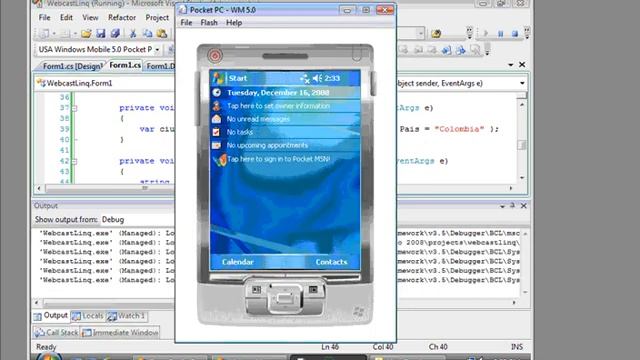This screenshot has height=360, width=640.
Task: Select the Output tab at the bottom
Action: [51, 316]
